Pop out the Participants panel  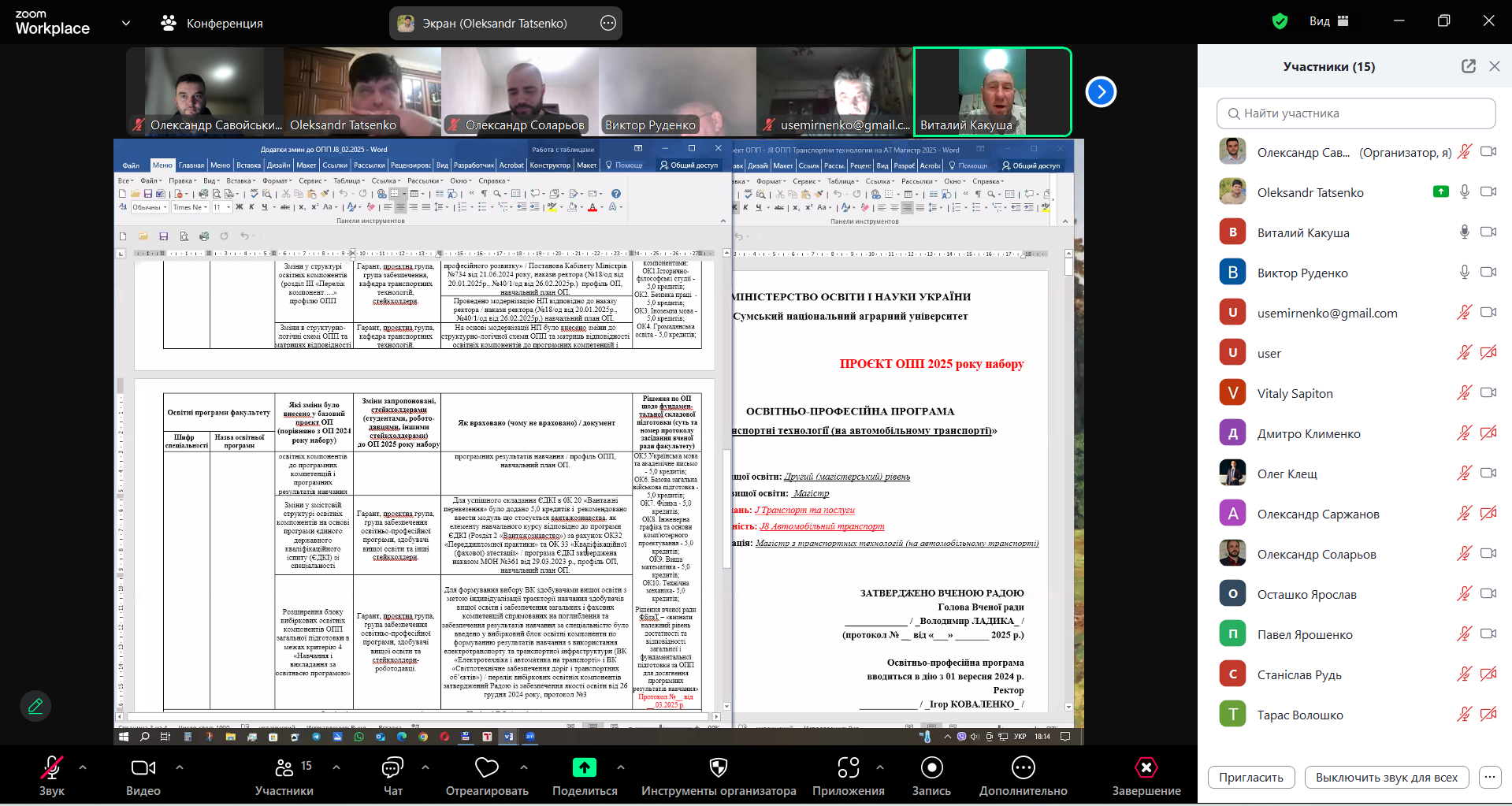1468,66
